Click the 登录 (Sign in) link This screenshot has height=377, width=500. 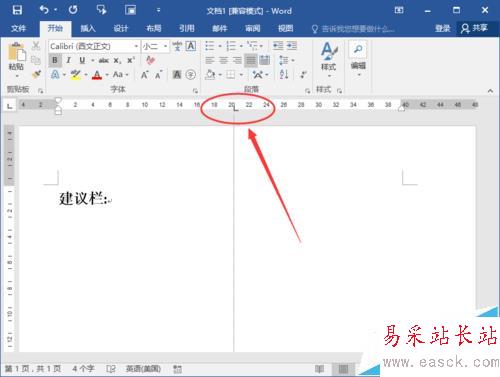pyautogui.click(x=443, y=28)
